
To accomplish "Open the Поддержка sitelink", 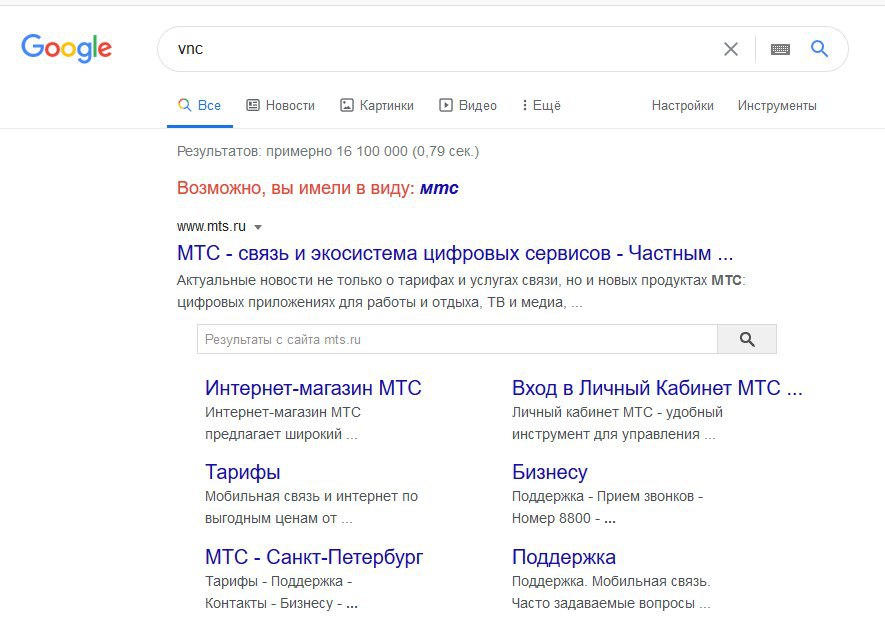I will point(564,557).
